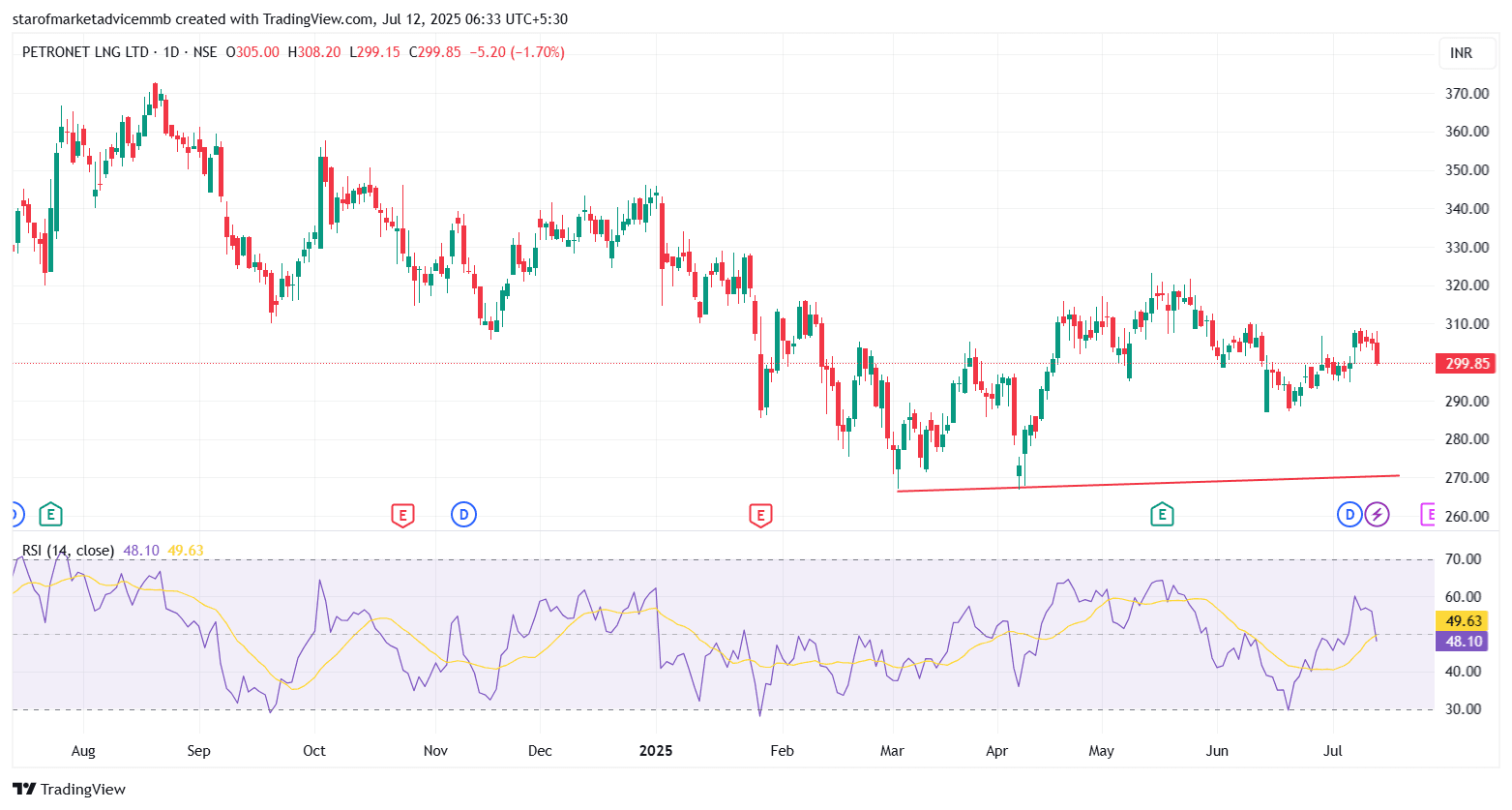Click the purple lightning event marker
The image size is (1512, 810).
pos(1378,515)
